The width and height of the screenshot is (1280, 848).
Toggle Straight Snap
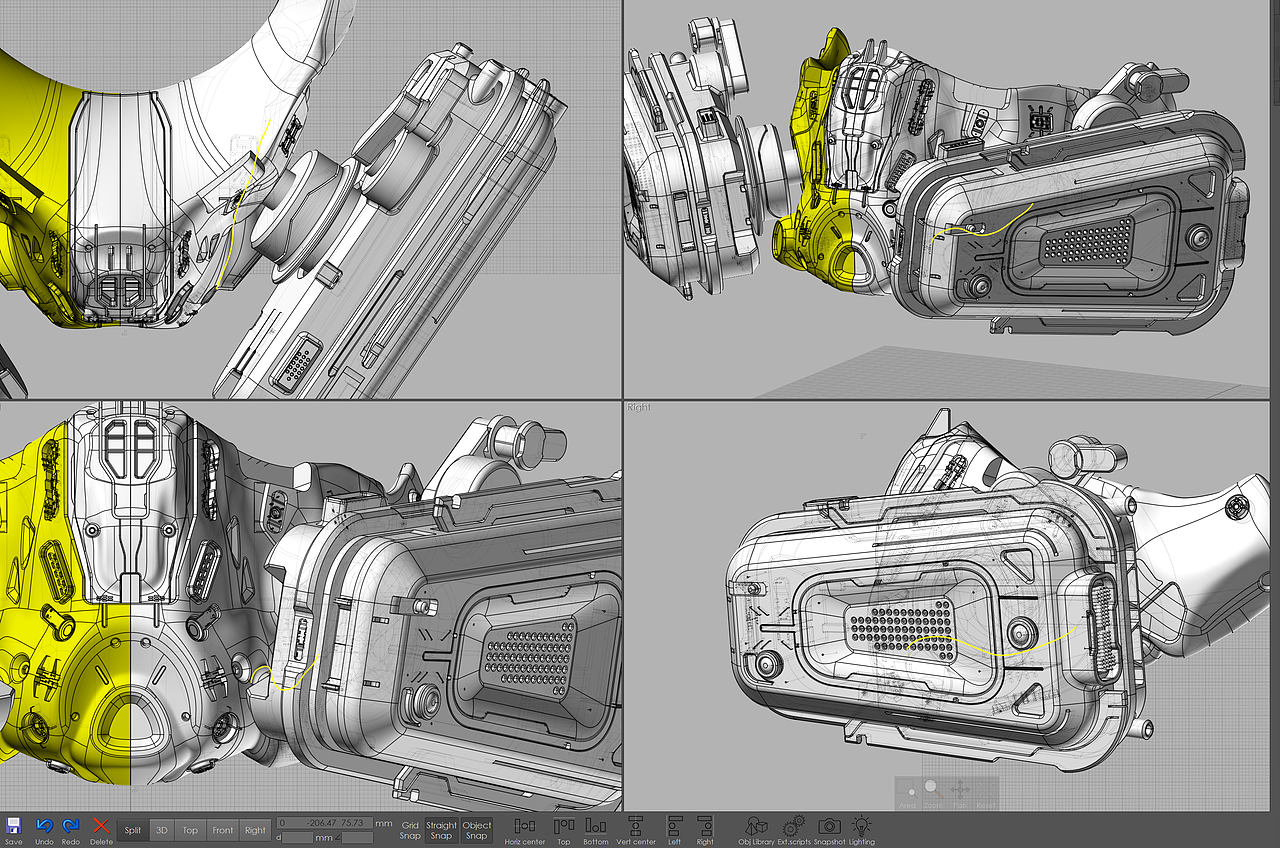click(441, 830)
